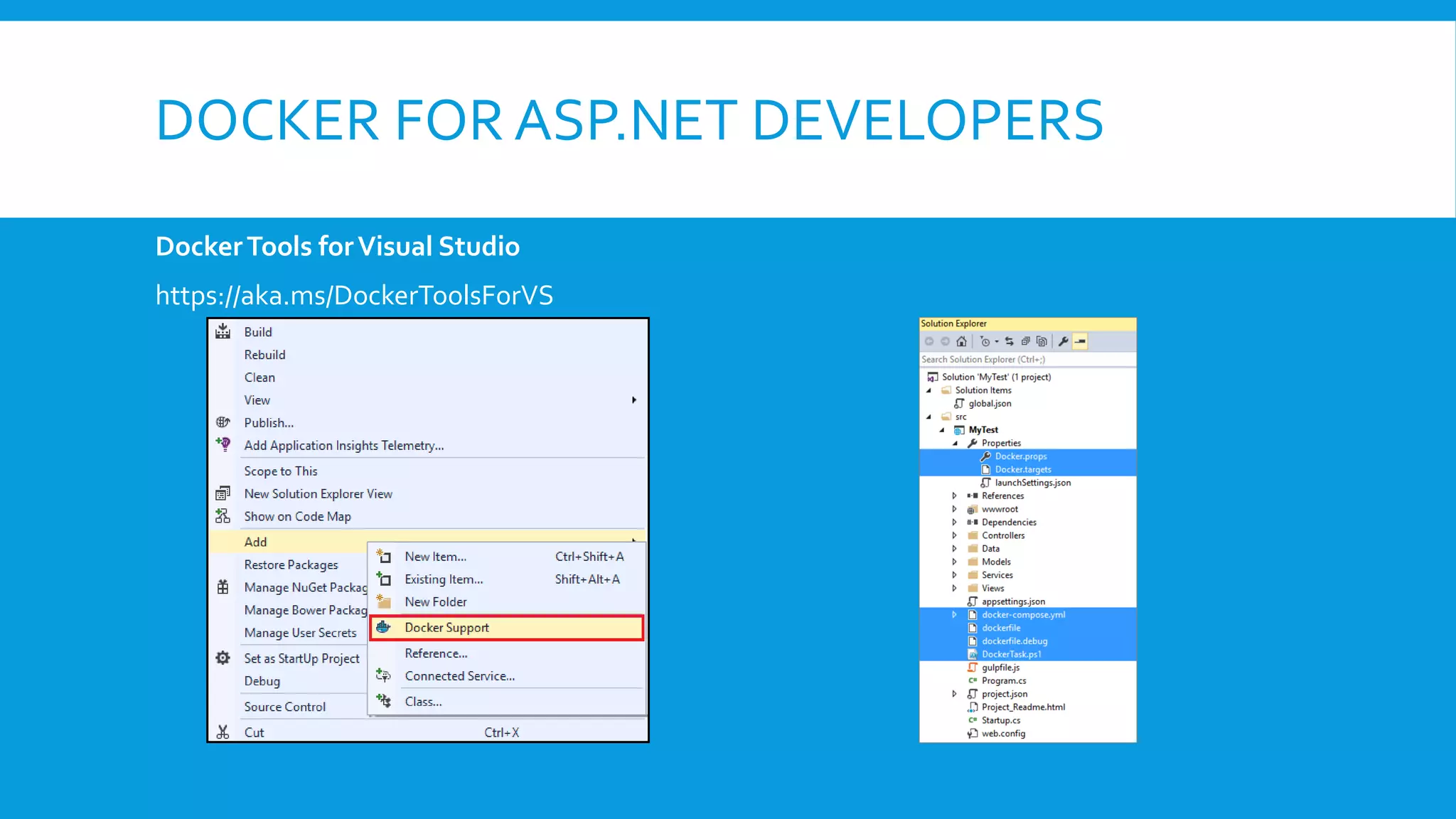Select the Docker.targets file

pyautogui.click(x=1022, y=469)
